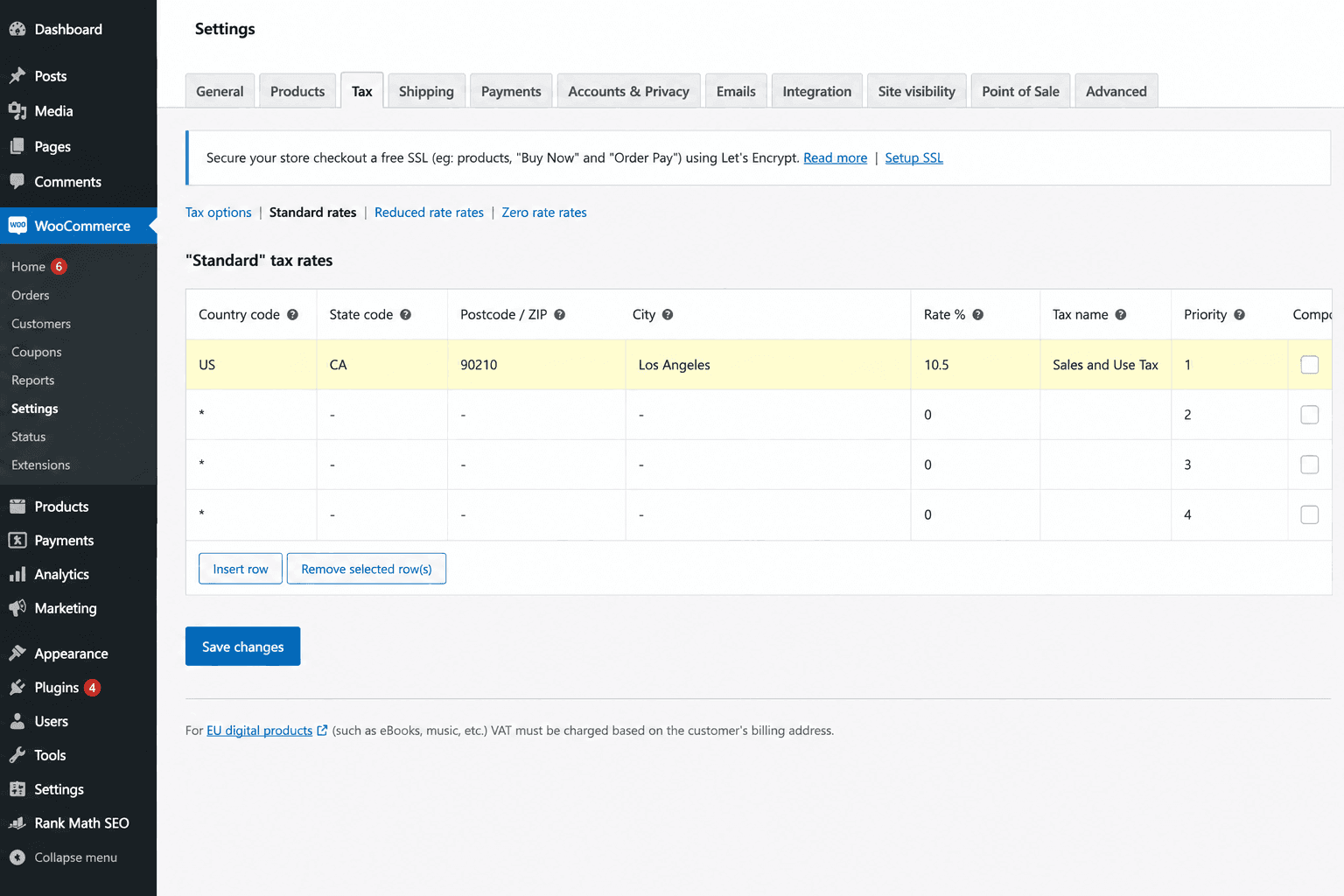
Task: Select the Integration tab
Action: tap(816, 91)
